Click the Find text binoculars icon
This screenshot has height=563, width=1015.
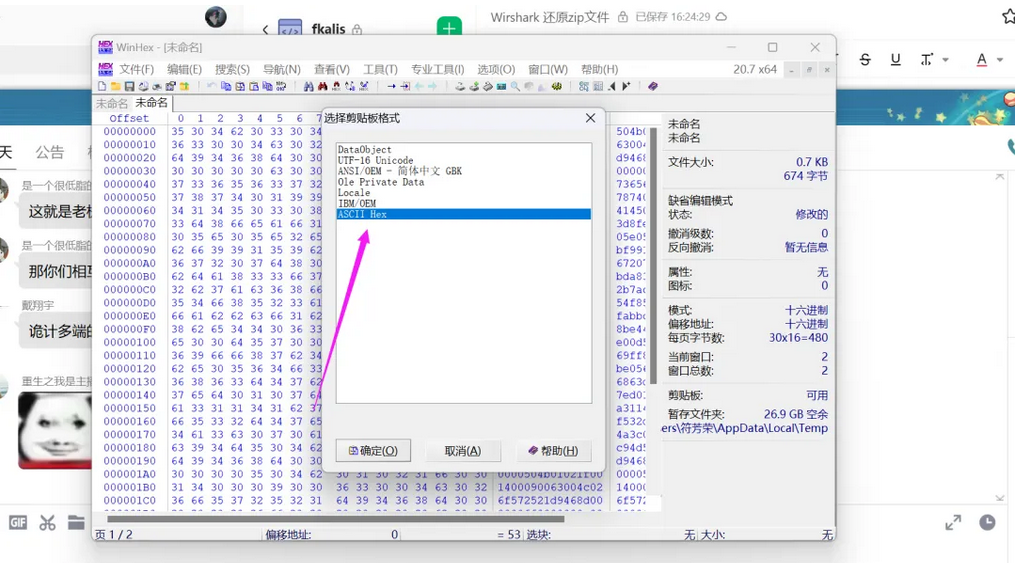pyautogui.click(x=309, y=86)
